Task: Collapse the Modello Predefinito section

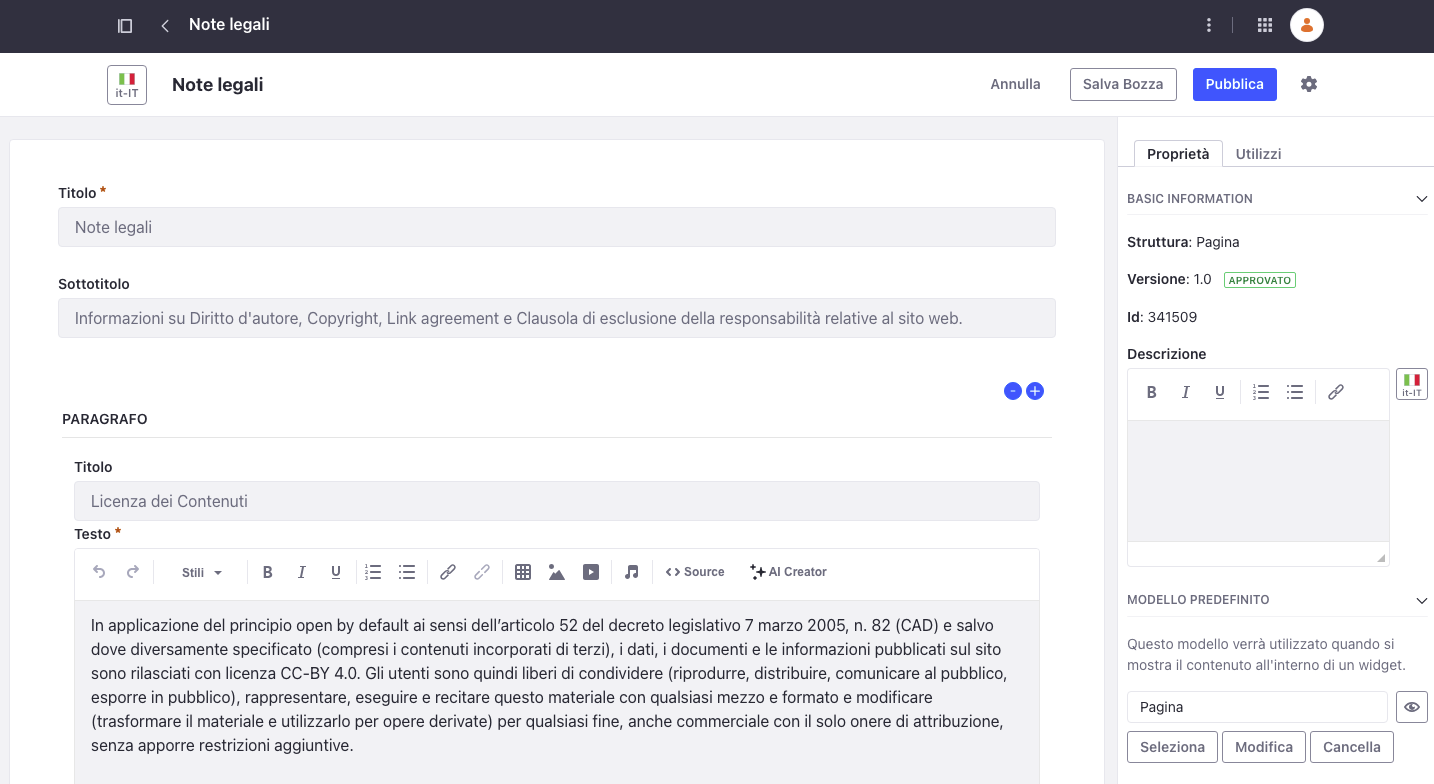Action: 1421,600
